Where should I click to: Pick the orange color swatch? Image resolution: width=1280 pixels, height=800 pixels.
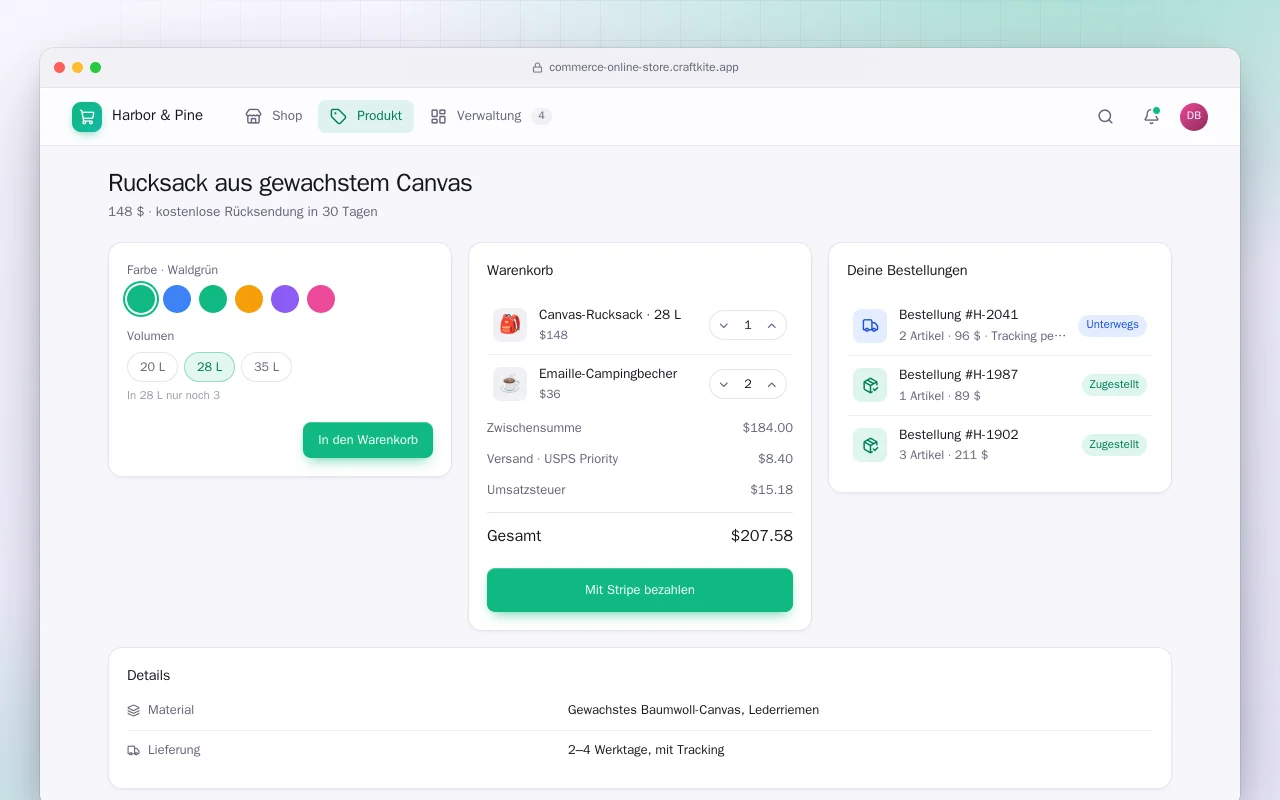pyautogui.click(x=249, y=299)
